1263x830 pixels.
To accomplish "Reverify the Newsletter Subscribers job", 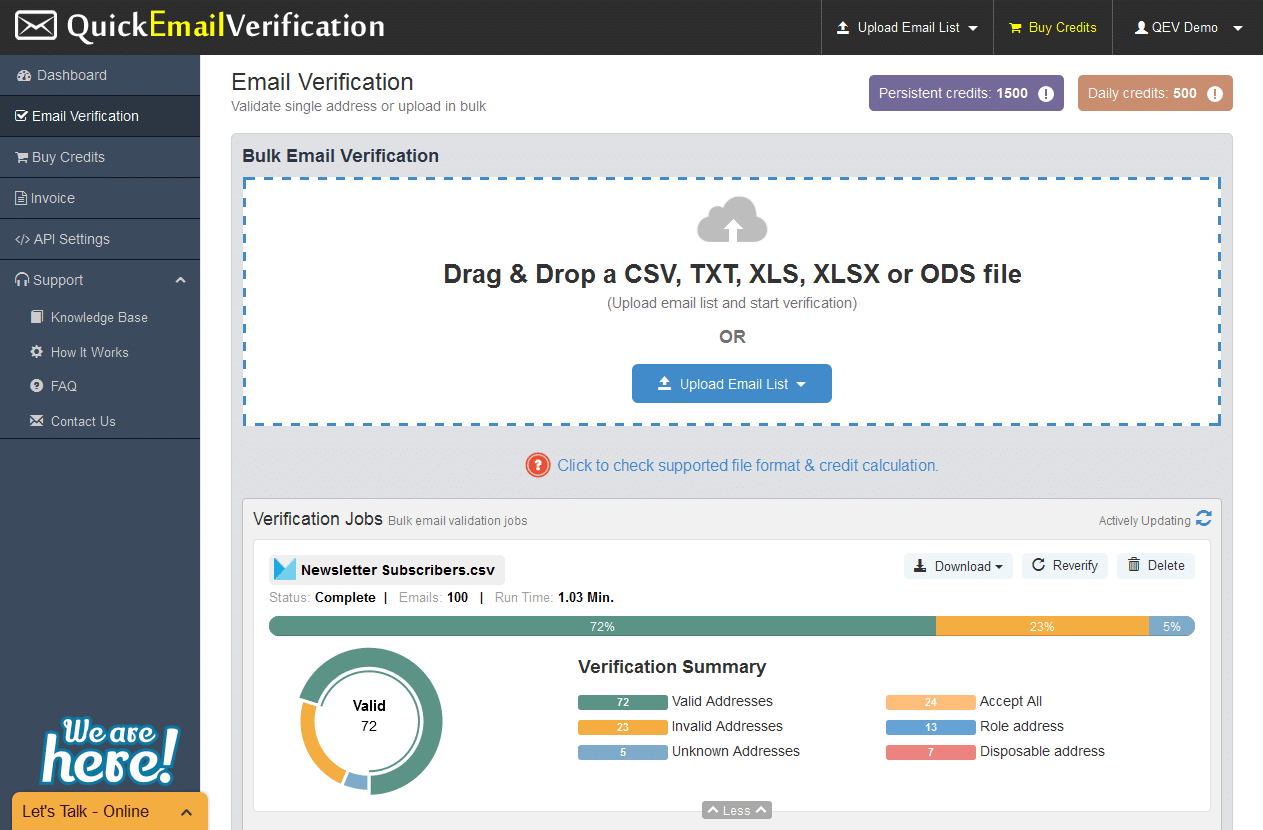I will 1065,566.
